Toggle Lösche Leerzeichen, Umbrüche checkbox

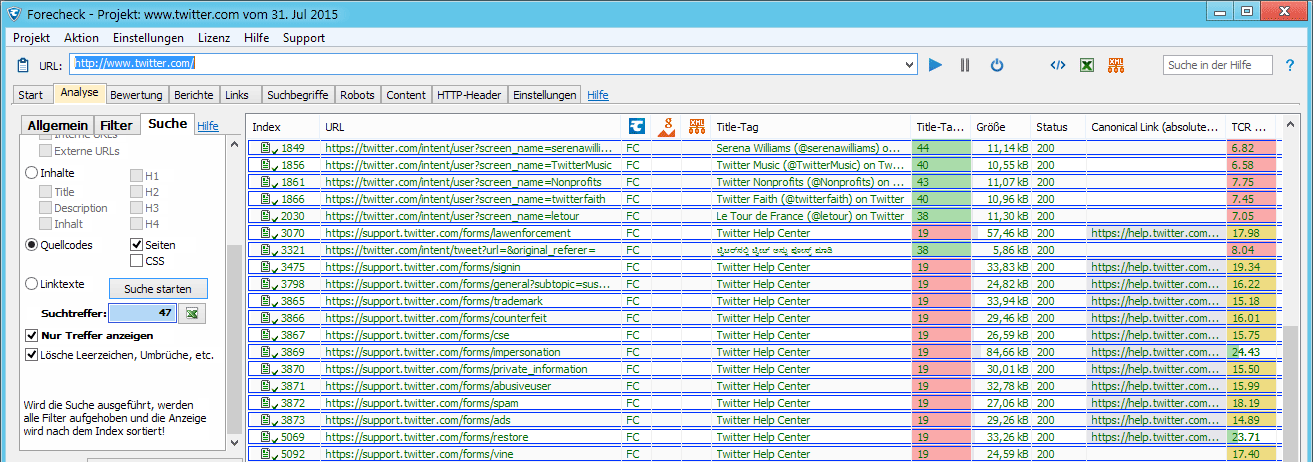point(32,354)
